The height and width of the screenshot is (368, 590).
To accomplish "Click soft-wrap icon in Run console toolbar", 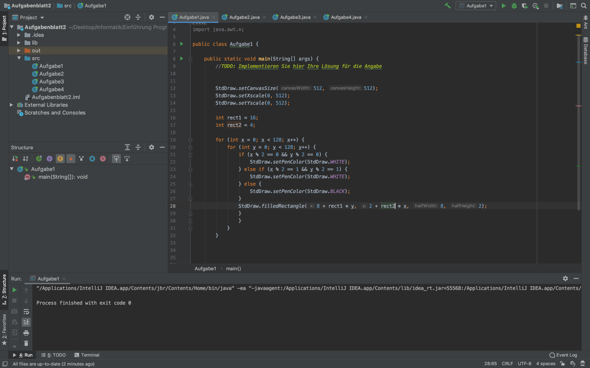I will coord(26,311).
